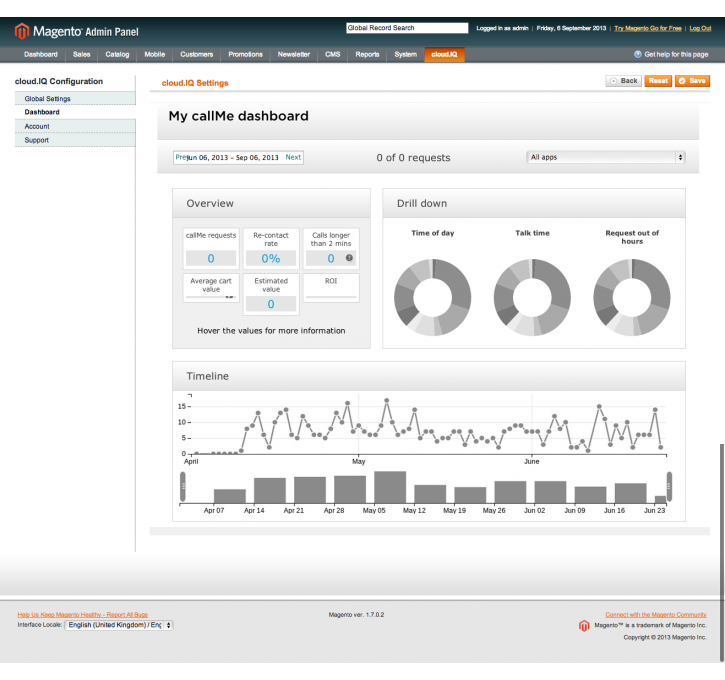The width and height of the screenshot is (725, 680).
Task: Click the 0 of 0 requests text
Action: point(413,158)
